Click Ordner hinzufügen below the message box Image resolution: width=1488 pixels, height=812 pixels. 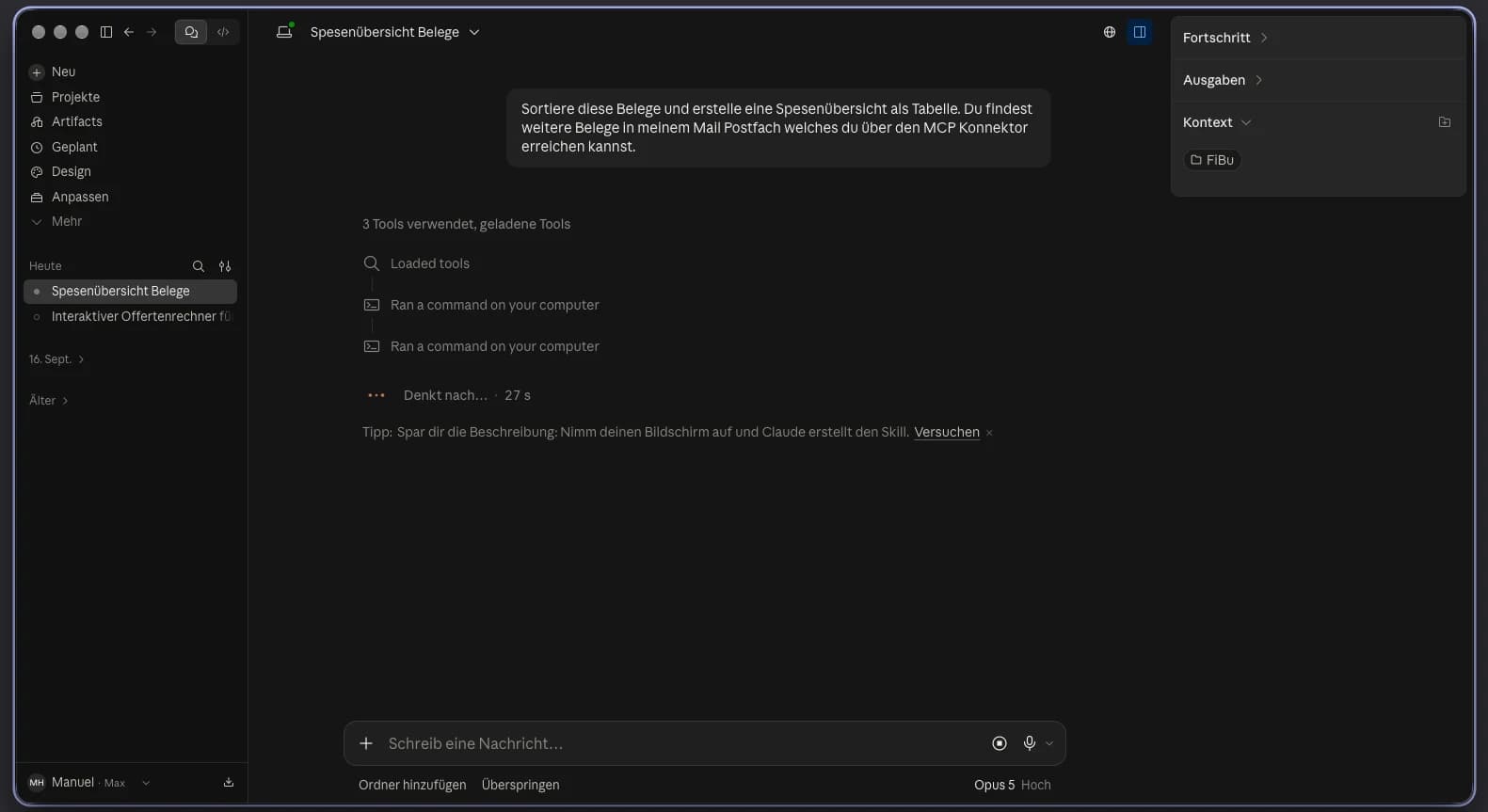(x=412, y=785)
